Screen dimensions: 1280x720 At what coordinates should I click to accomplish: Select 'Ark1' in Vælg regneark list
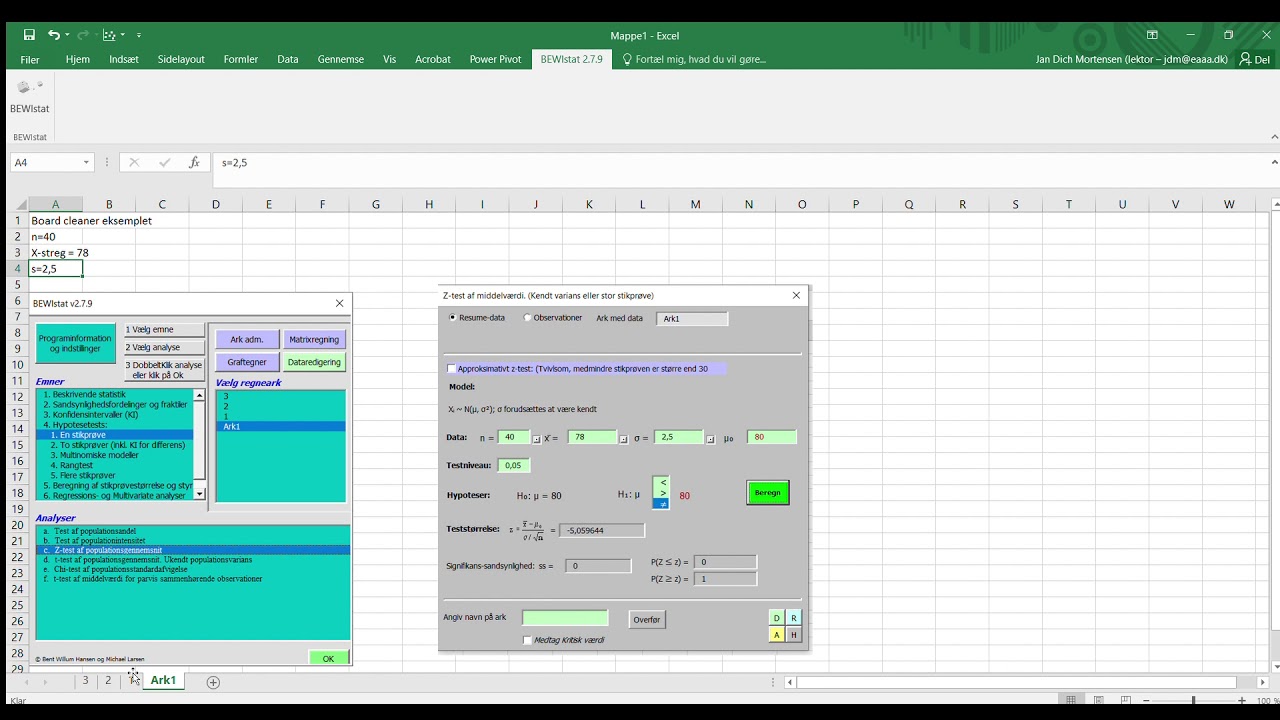tap(281, 427)
